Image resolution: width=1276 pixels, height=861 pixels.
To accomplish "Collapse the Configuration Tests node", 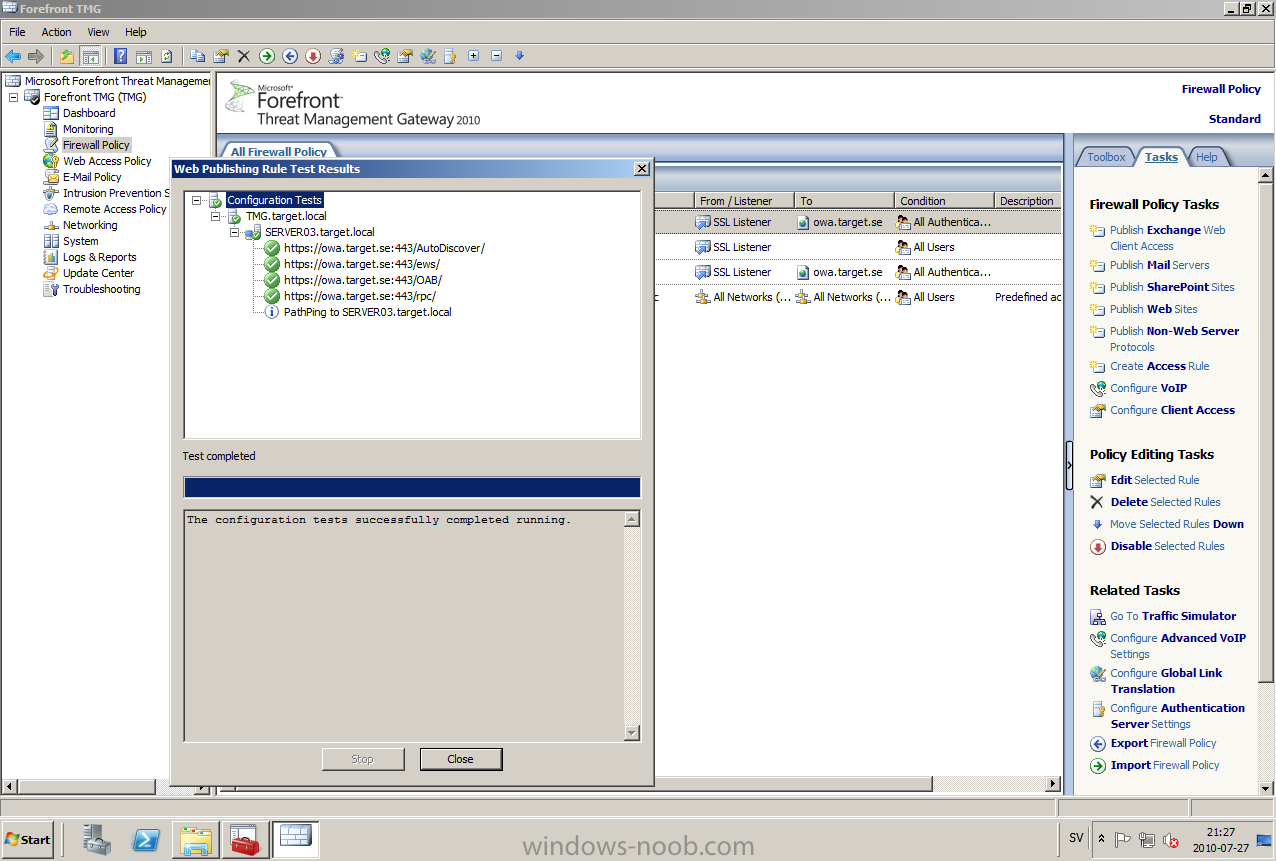I will (x=197, y=200).
